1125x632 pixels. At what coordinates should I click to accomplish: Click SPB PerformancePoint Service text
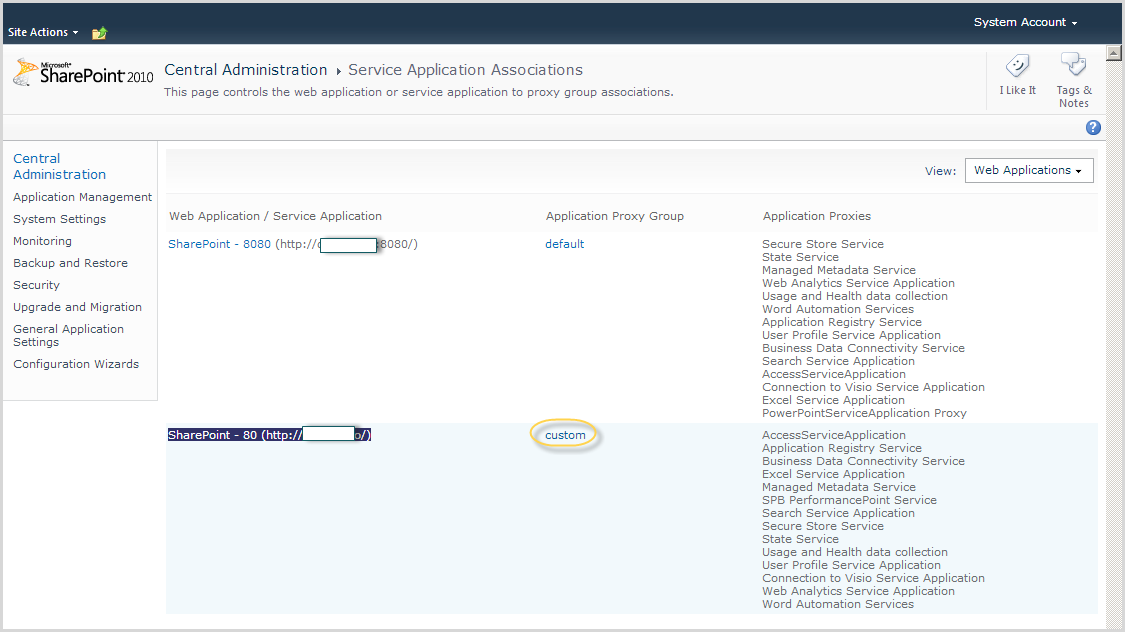coord(849,500)
